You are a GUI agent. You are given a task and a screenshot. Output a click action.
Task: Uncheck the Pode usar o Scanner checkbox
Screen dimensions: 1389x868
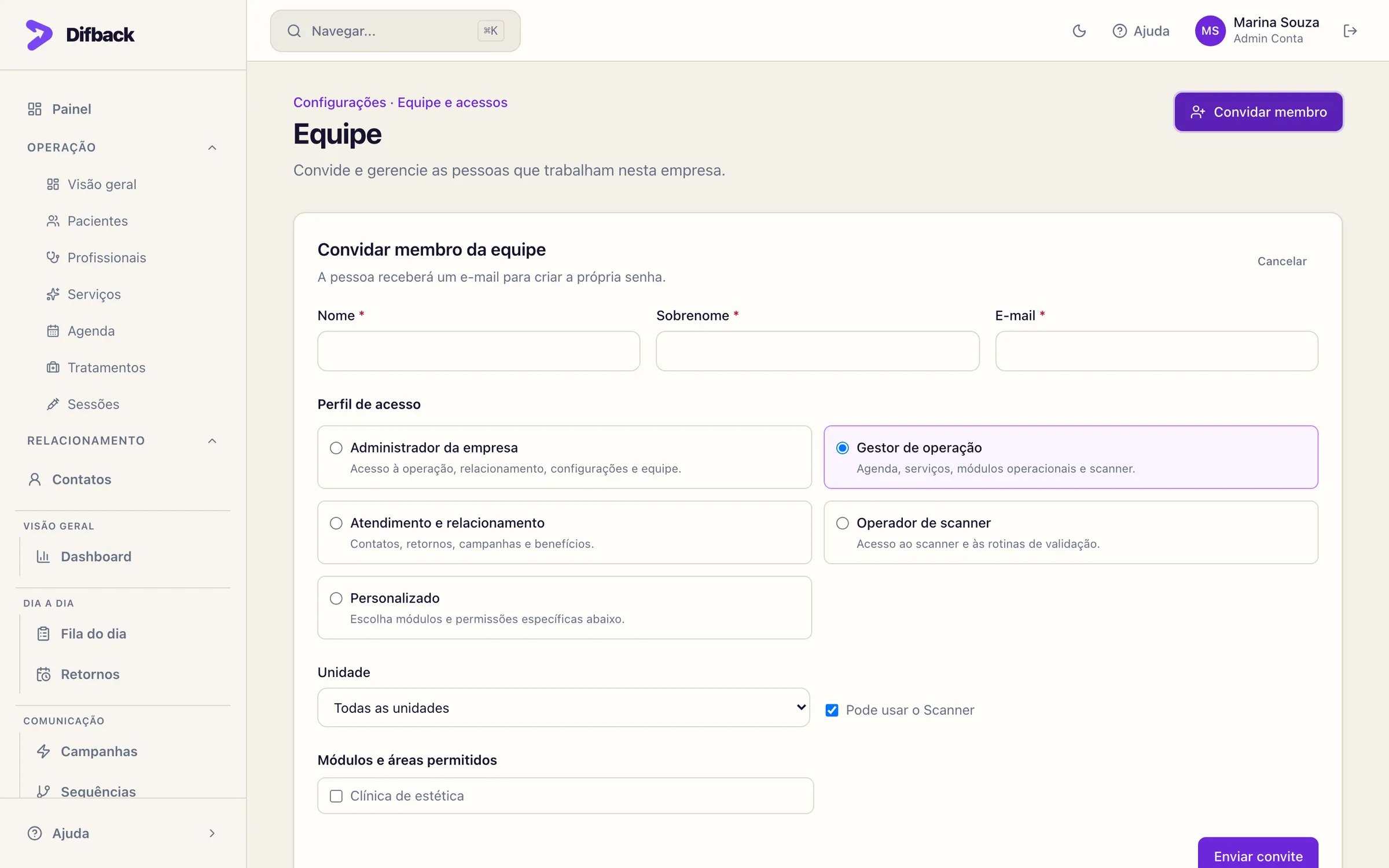coord(832,710)
